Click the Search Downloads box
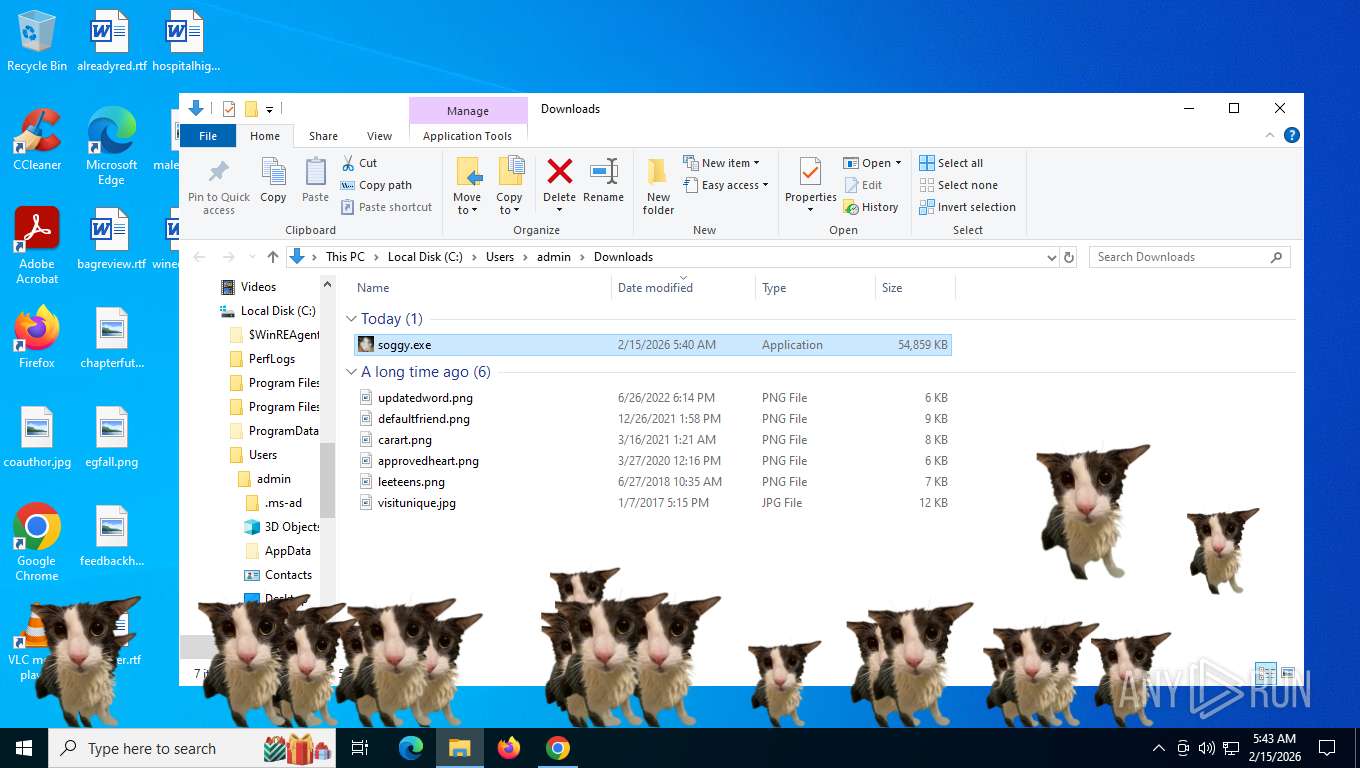This screenshot has height=768, width=1360. point(1189,257)
